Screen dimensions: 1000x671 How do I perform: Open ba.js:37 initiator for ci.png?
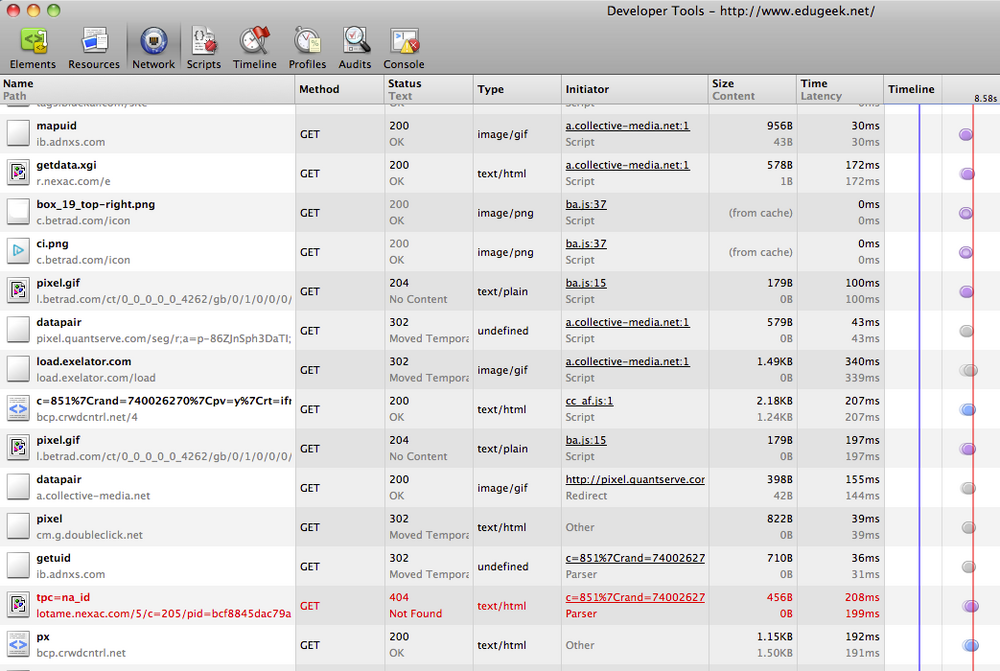[585, 244]
